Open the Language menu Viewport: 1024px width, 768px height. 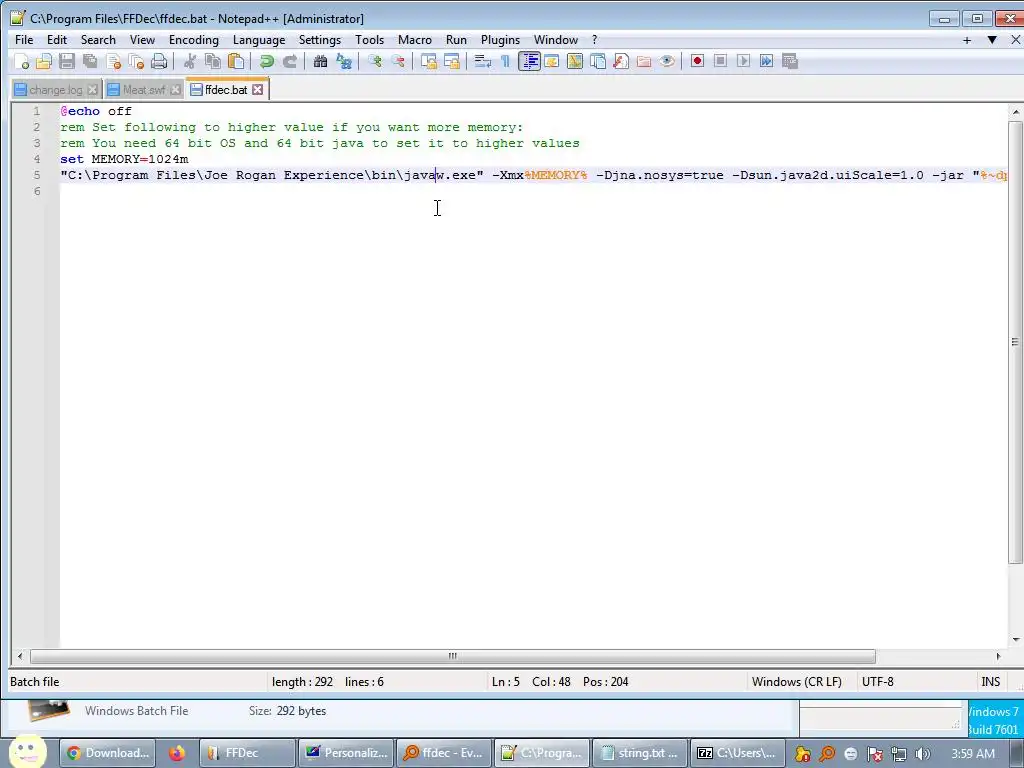point(259,40)
